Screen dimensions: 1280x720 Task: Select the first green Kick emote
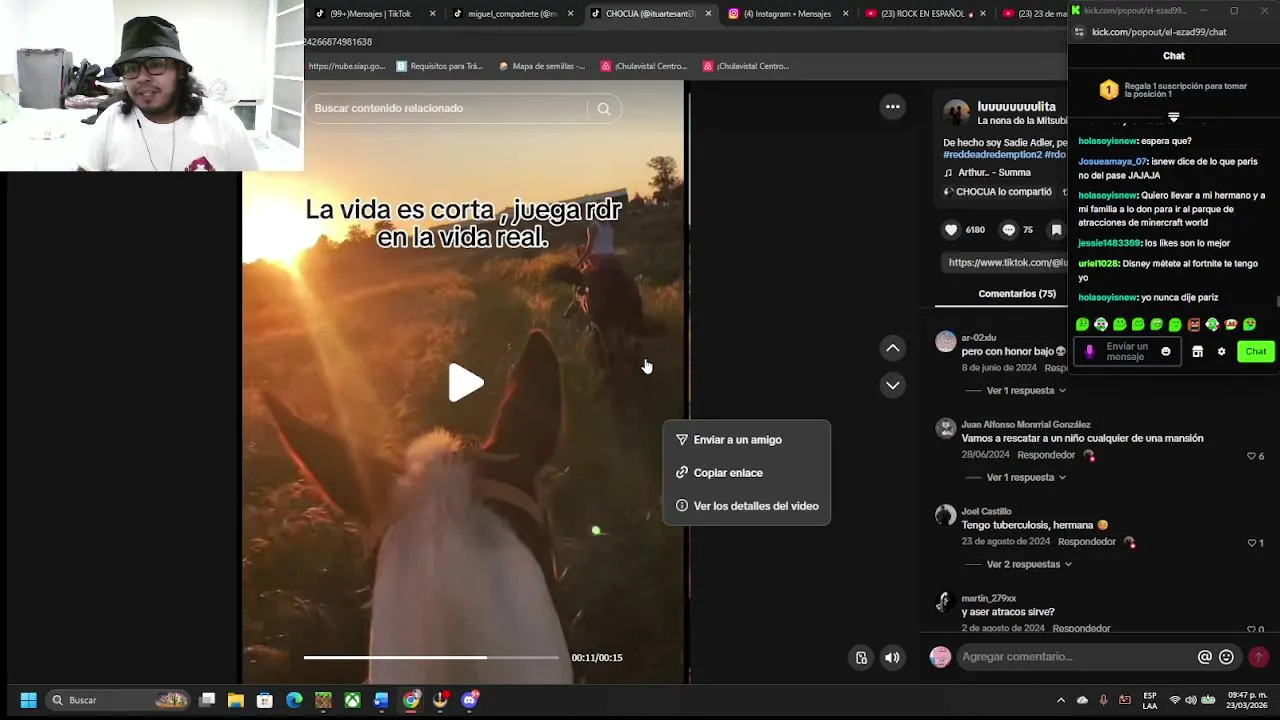pyautogui.click(x=1082, y=325)
